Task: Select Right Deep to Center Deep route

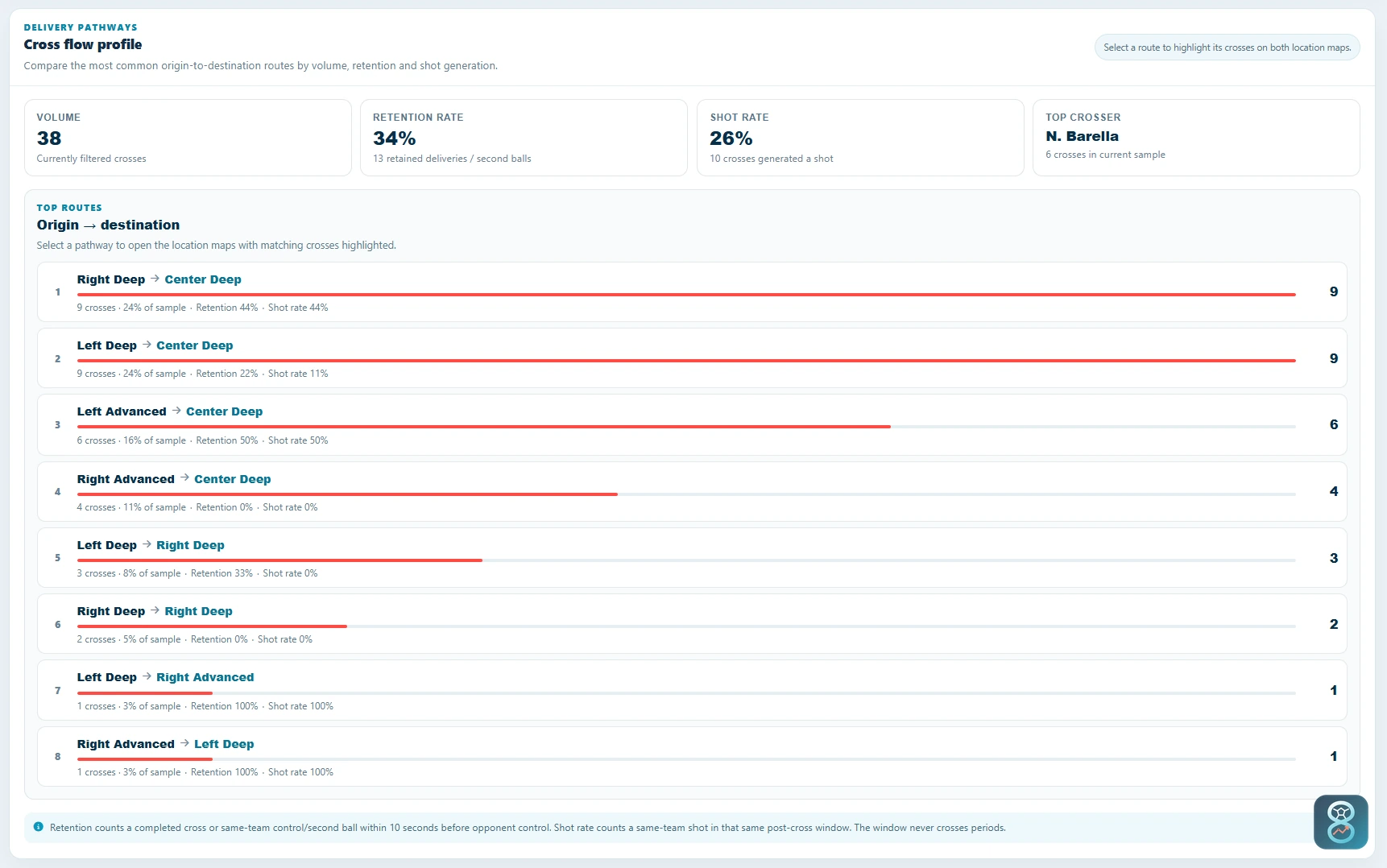Action: coord(692,292)
